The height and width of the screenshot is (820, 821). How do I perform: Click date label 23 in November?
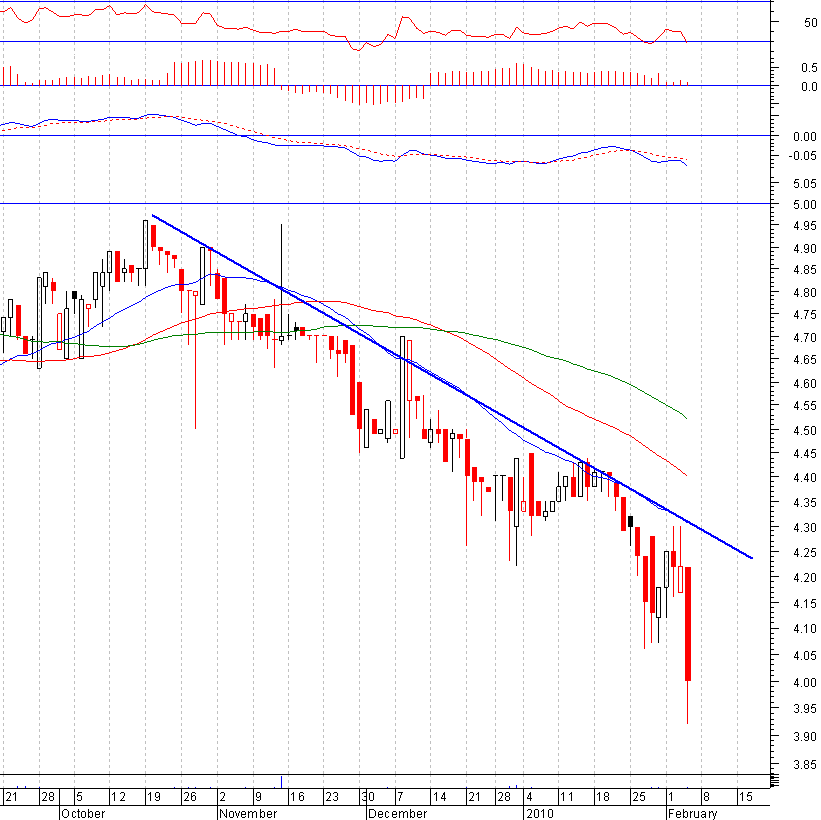click(x=332, y=797)
